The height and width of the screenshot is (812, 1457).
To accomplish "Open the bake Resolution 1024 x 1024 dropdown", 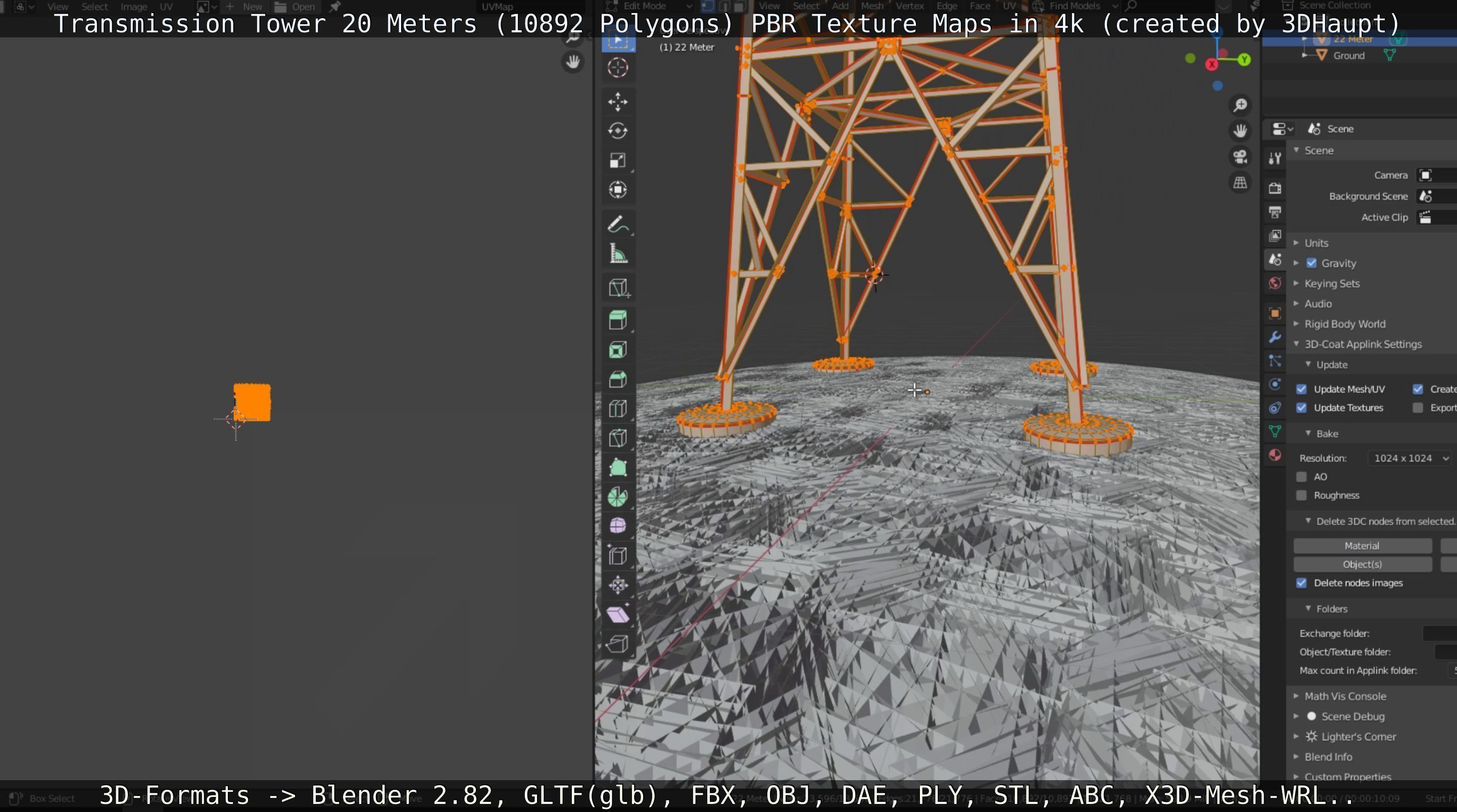I will click(1410, 458).
